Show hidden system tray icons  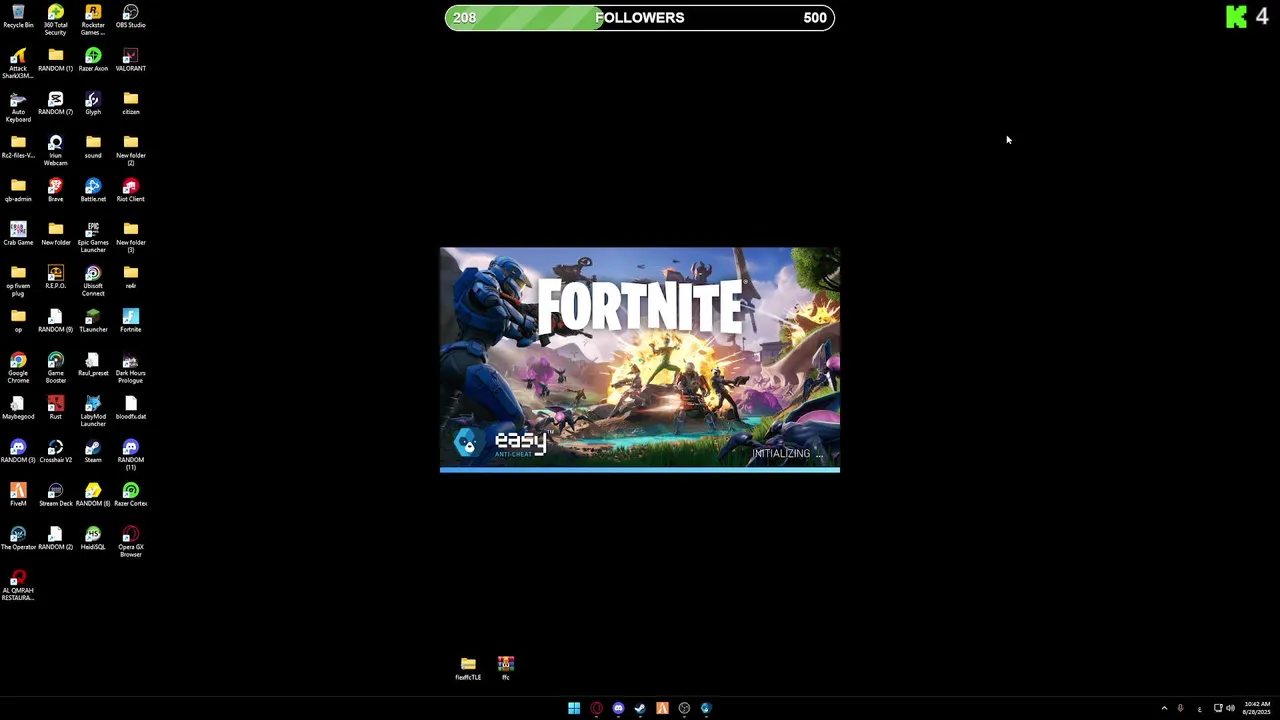click(x=1164, y=708)
